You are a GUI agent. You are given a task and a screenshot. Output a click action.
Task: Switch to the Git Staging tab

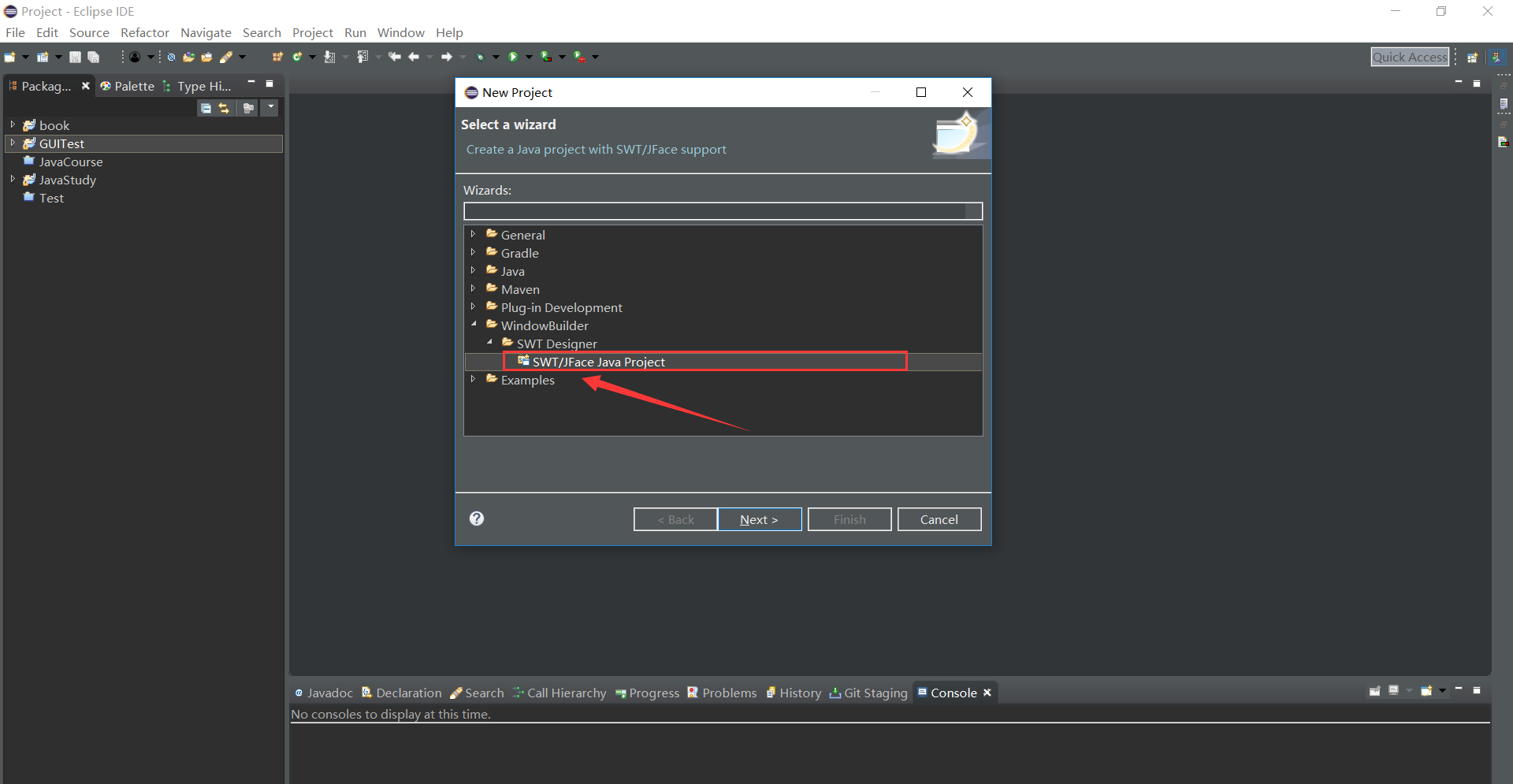pyautogui.click(x=875, y=693)
